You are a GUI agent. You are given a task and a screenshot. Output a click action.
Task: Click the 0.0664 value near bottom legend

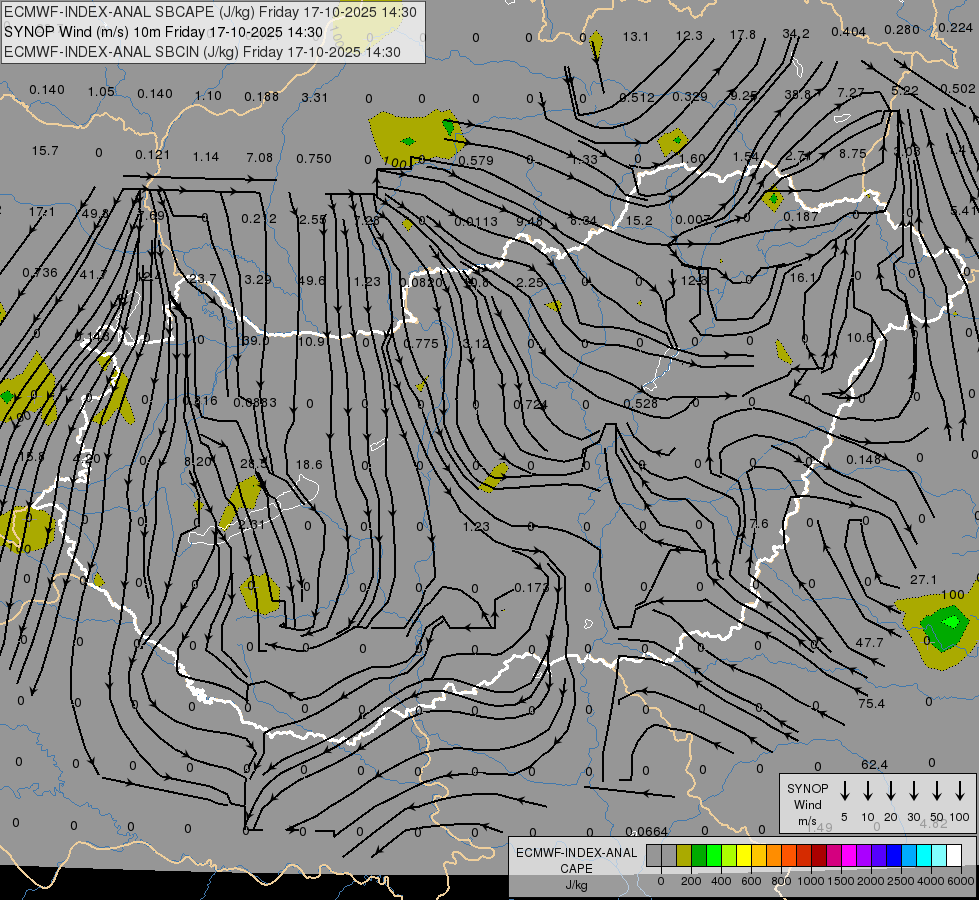646,832
